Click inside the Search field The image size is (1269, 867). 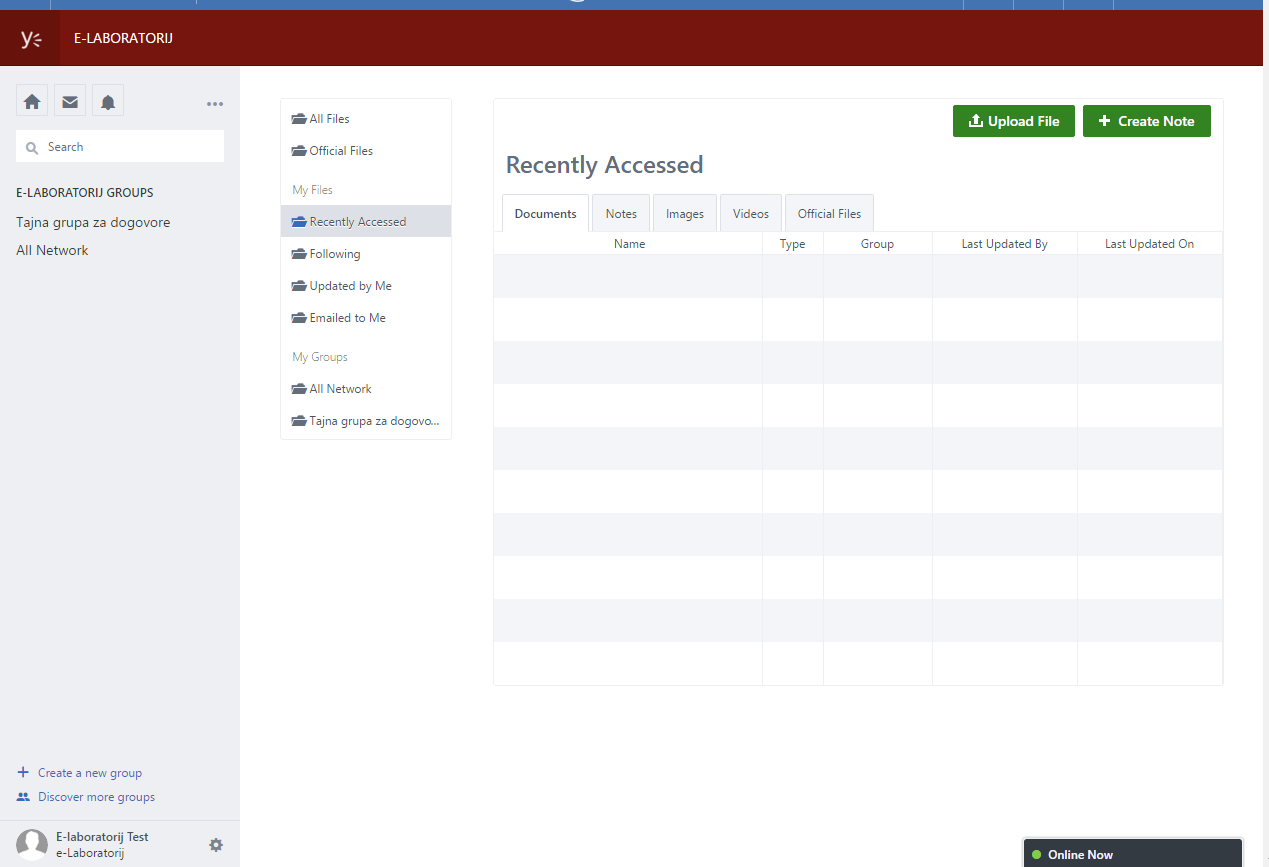pos(130,147)
